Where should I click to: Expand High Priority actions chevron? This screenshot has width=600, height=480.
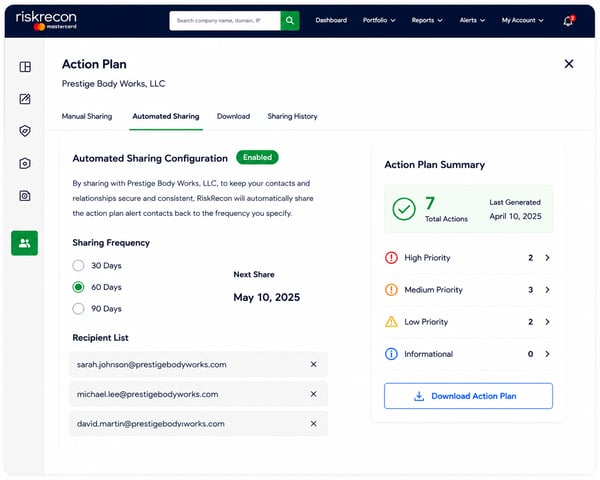point(548,258)
